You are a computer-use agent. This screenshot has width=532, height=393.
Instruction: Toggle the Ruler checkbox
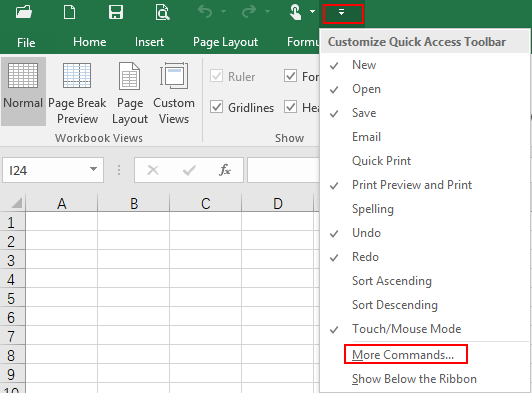click(x=216, y=76)
